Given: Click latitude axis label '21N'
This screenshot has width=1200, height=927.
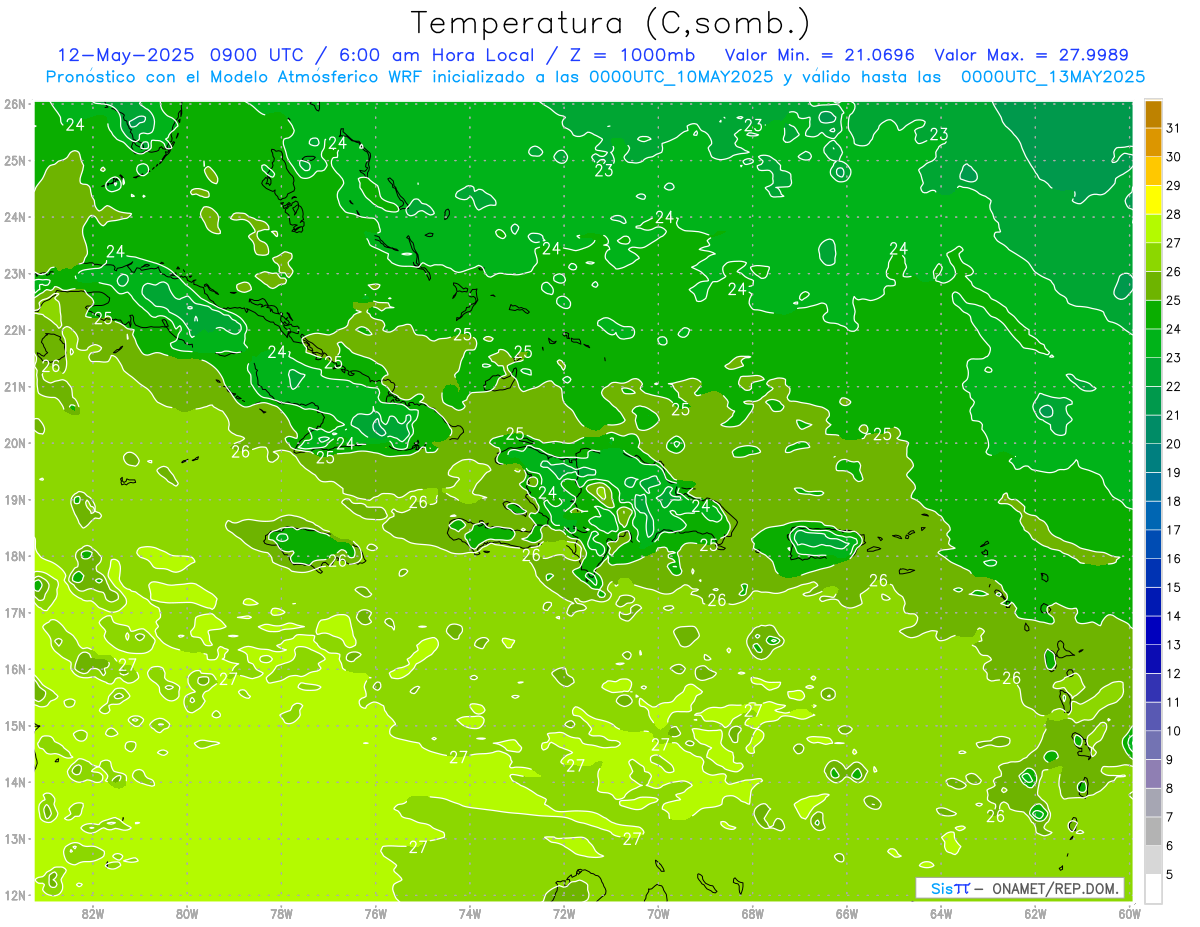Looking at the screenshot, I should point(15,387).
